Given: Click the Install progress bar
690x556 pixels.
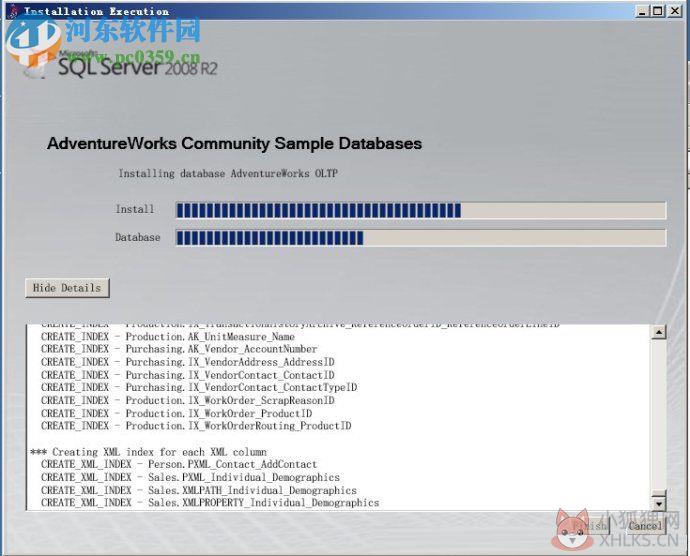Looking at the screenshot, I should tap(421, 210).
